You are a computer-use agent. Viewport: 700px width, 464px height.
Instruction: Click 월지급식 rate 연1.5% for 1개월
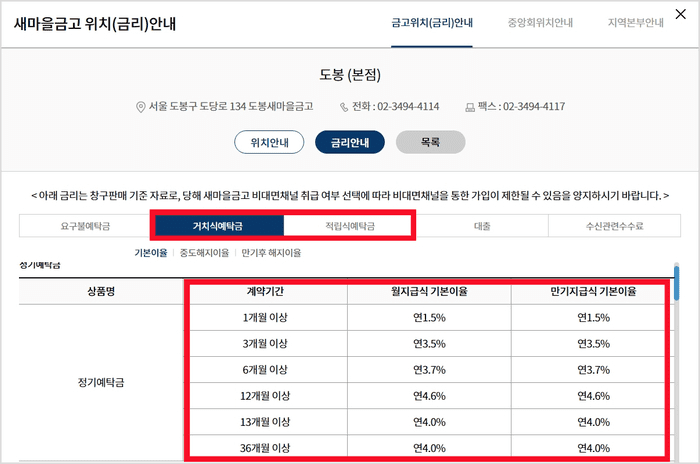429,318
